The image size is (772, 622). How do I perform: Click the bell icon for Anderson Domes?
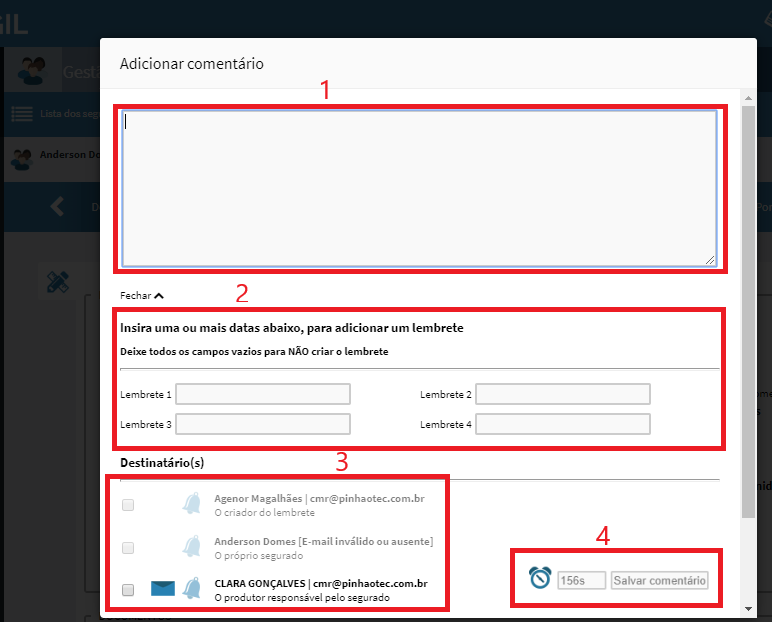(192, 546)
